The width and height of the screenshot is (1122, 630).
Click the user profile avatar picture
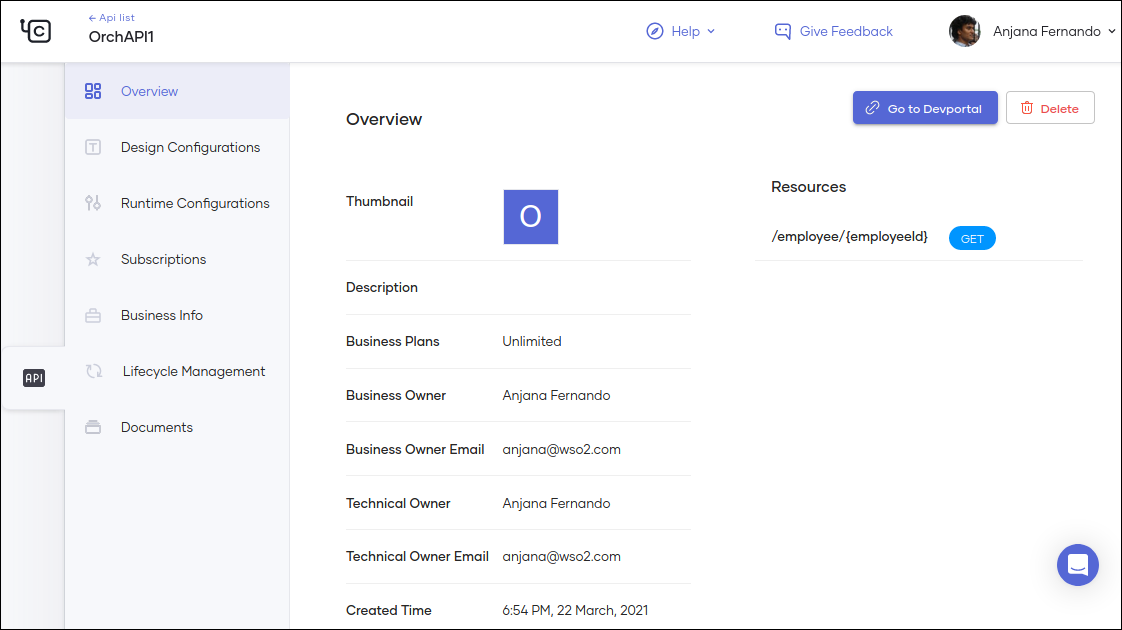click(964, 31)
